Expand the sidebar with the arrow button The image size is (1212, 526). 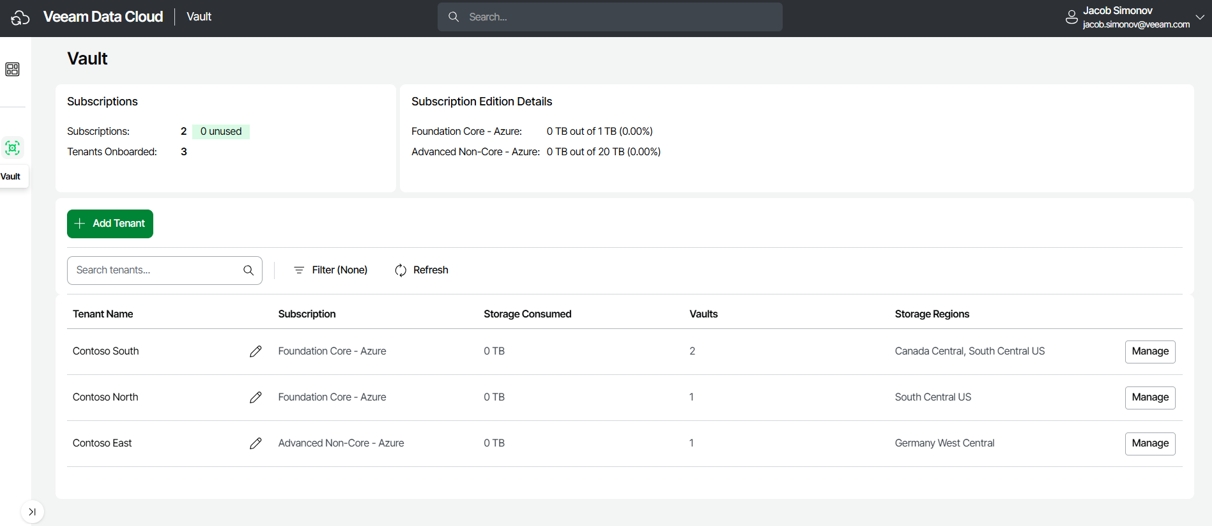coord(32,512)
